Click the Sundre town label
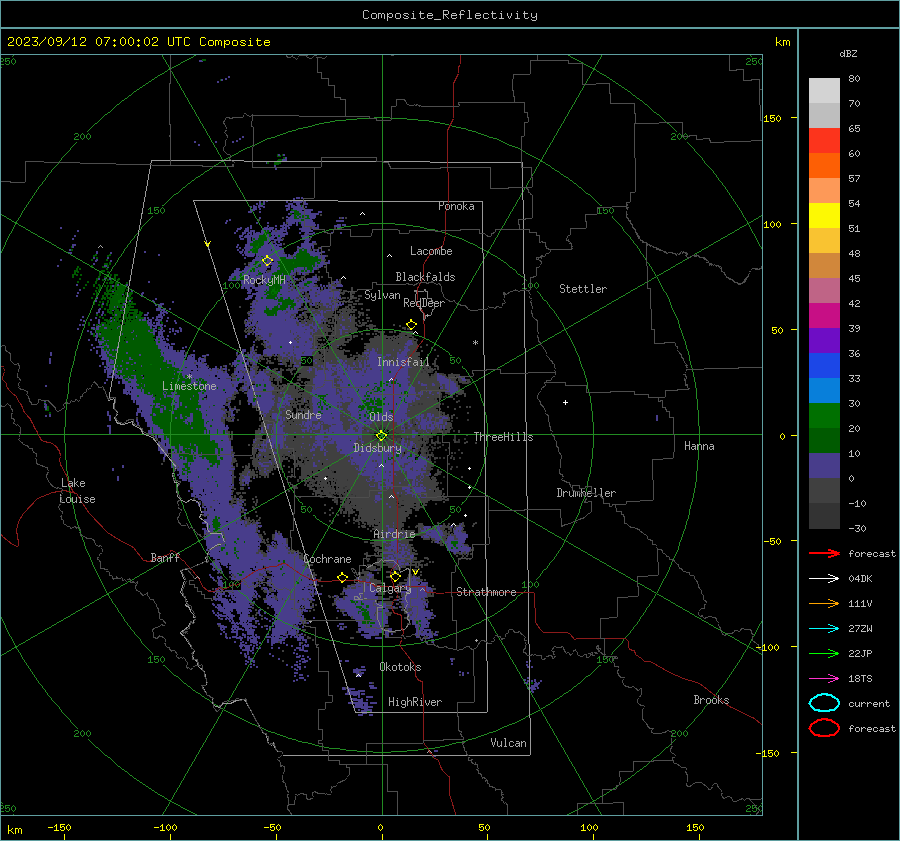Screen dimensions: 900x841 coord(303,414)
